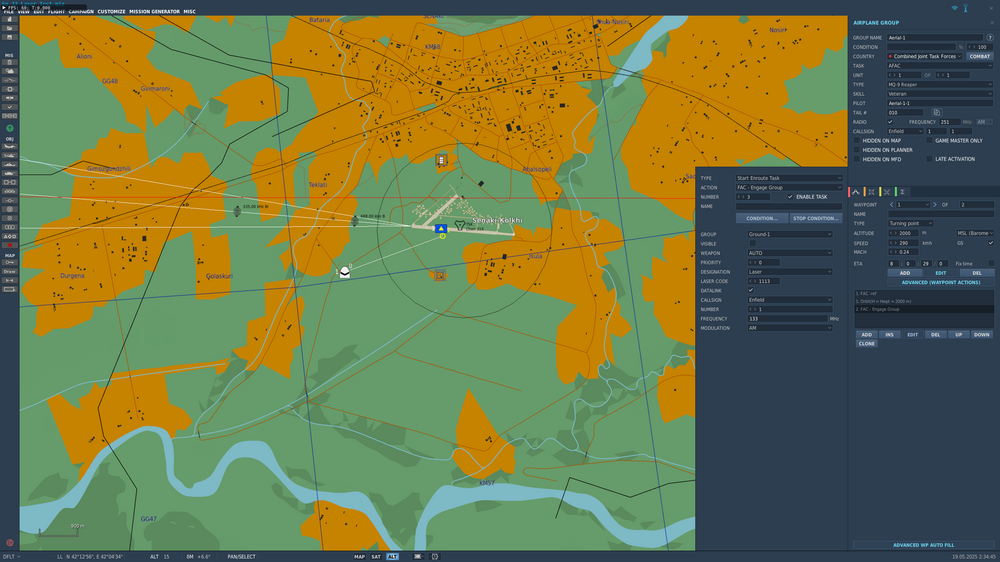Click the Draw tool under MAP
This screenshot has height=562, width=1000.
(10, 271)
